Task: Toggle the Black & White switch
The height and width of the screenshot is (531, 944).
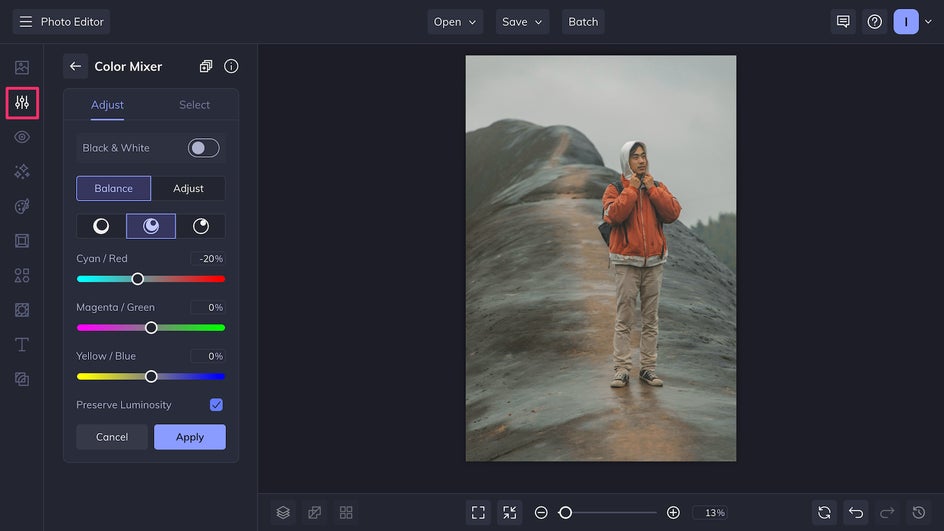Action: (x=203, y=148)
